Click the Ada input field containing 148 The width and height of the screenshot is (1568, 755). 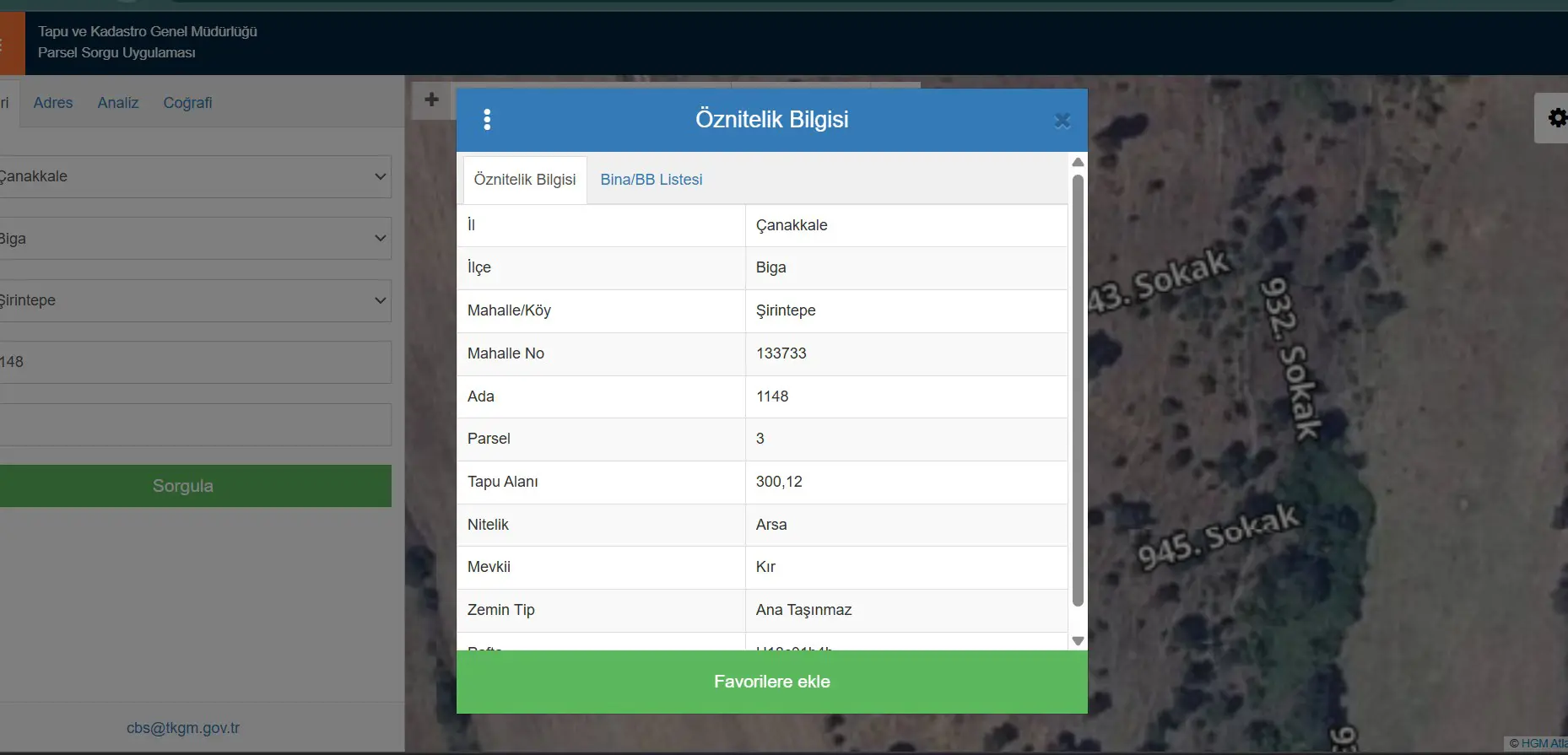194,362
